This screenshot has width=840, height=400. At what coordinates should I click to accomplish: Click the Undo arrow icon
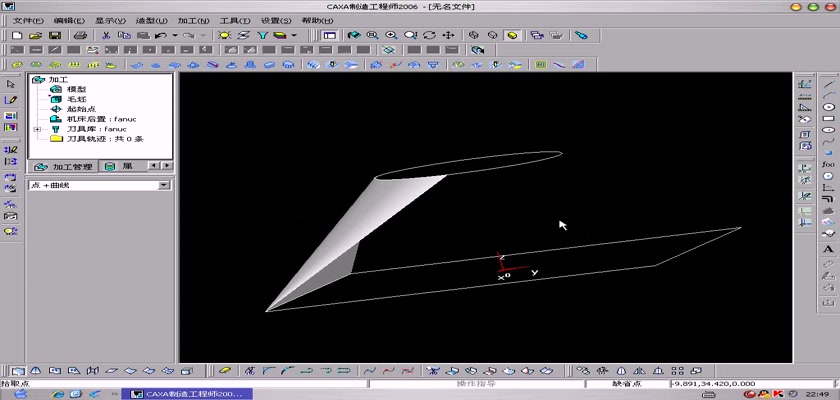tap(160, 35)
